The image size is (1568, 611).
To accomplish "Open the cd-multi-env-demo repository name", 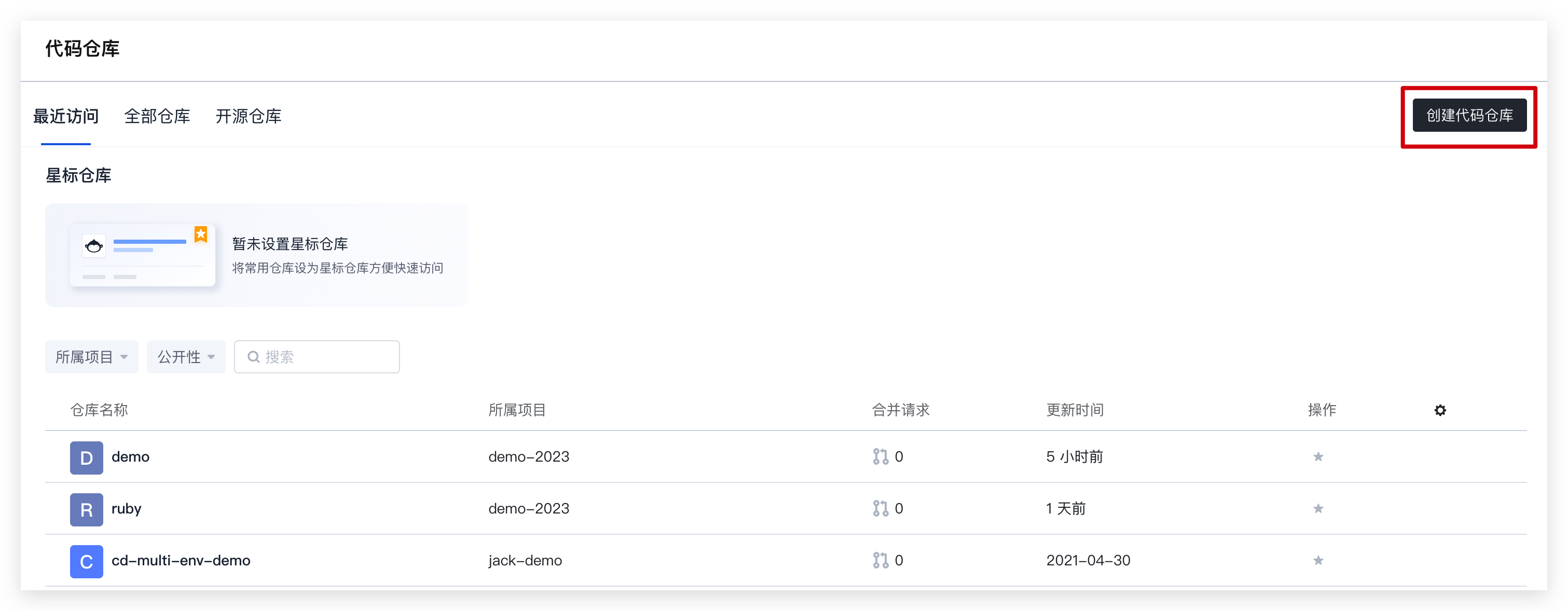I will (181, 560).
